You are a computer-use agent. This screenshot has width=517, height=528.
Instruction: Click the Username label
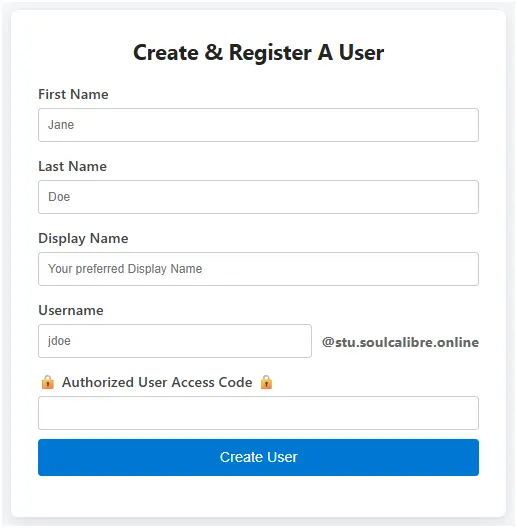pos(71,310)
